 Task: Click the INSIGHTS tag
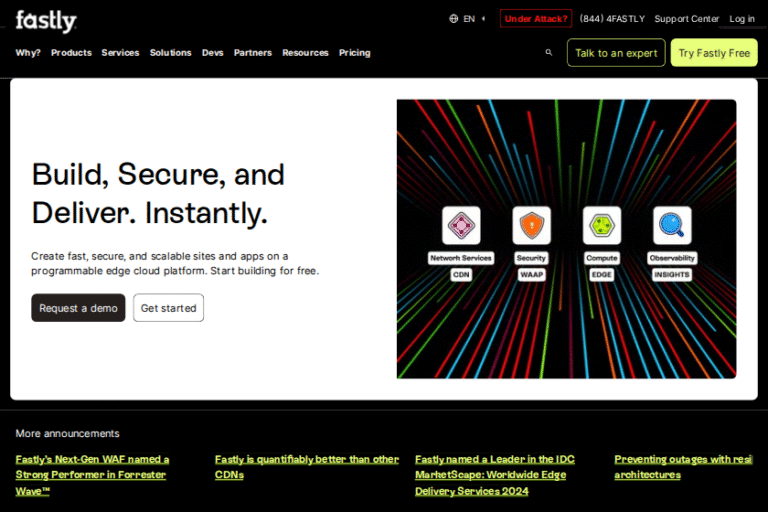coord(672,274)
